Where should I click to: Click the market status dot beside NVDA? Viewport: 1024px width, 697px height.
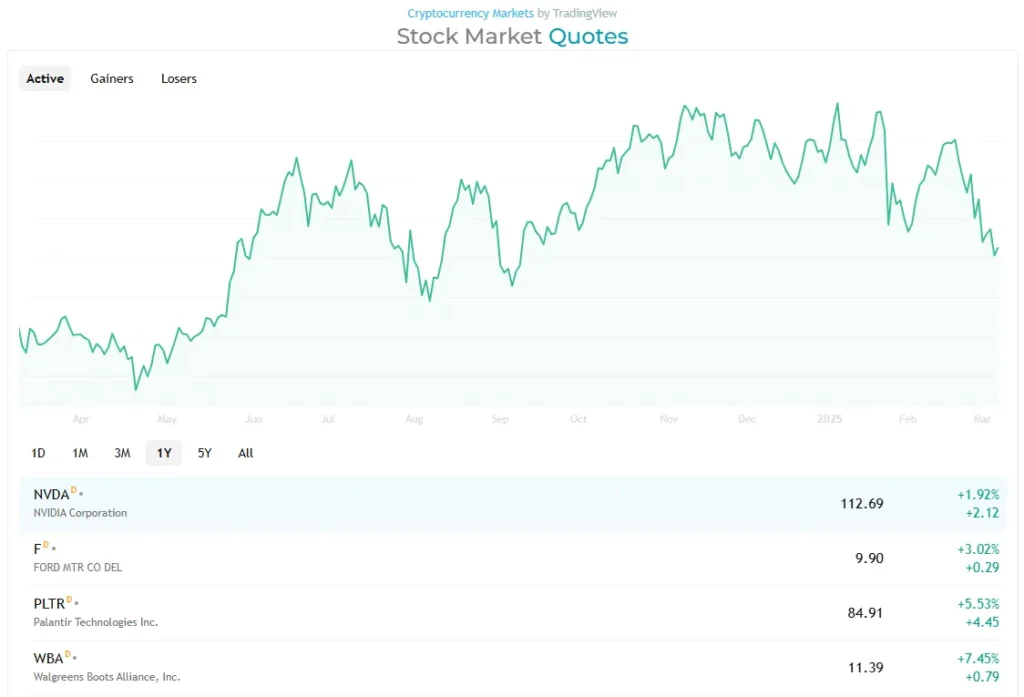(x=81, y=494)
